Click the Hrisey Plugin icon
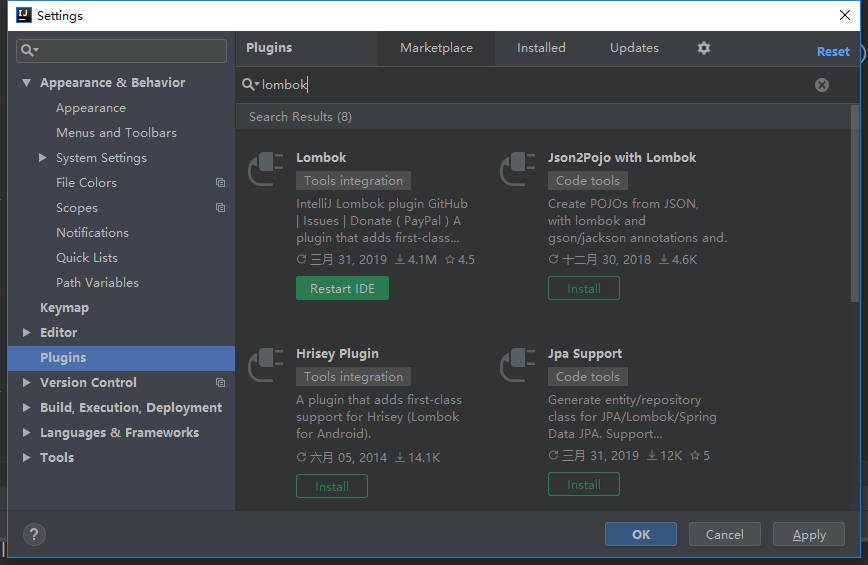Screen dimensions: 868x565 tap(266, 365)
